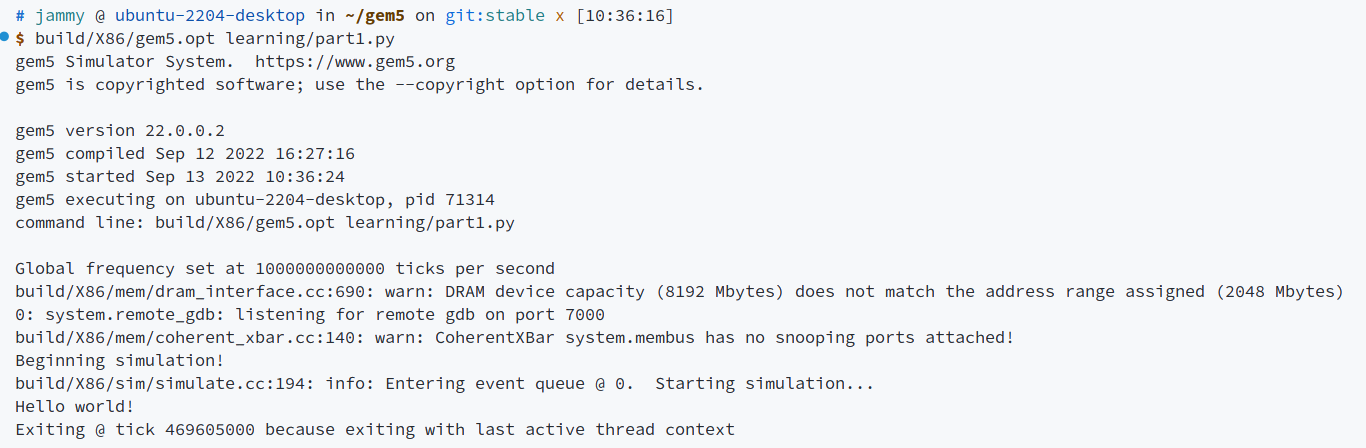Click the username jammy in the prompt
Screen dimensions: 1366x448
tap(60, 16)
